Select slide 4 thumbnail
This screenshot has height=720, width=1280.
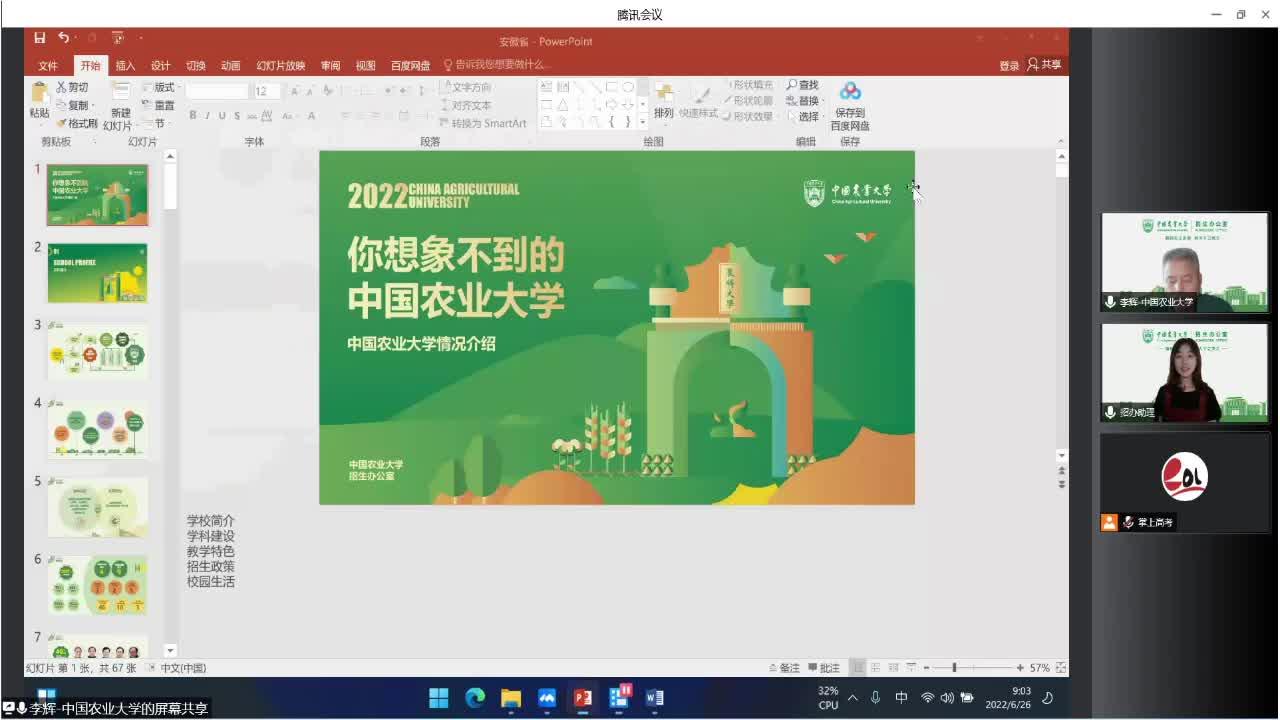(x=97, y=429)
